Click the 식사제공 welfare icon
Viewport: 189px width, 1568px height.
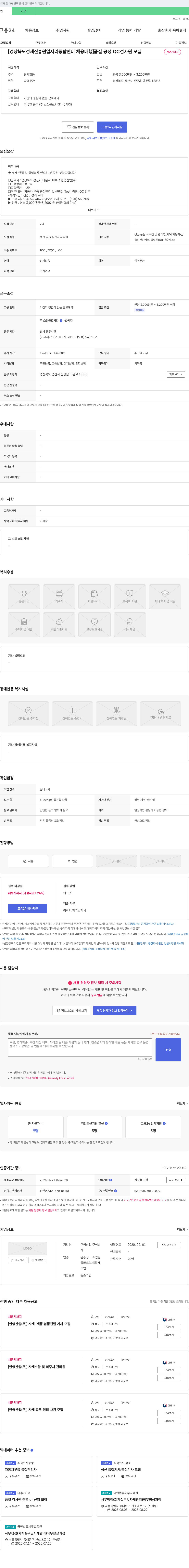coord(129,625)
